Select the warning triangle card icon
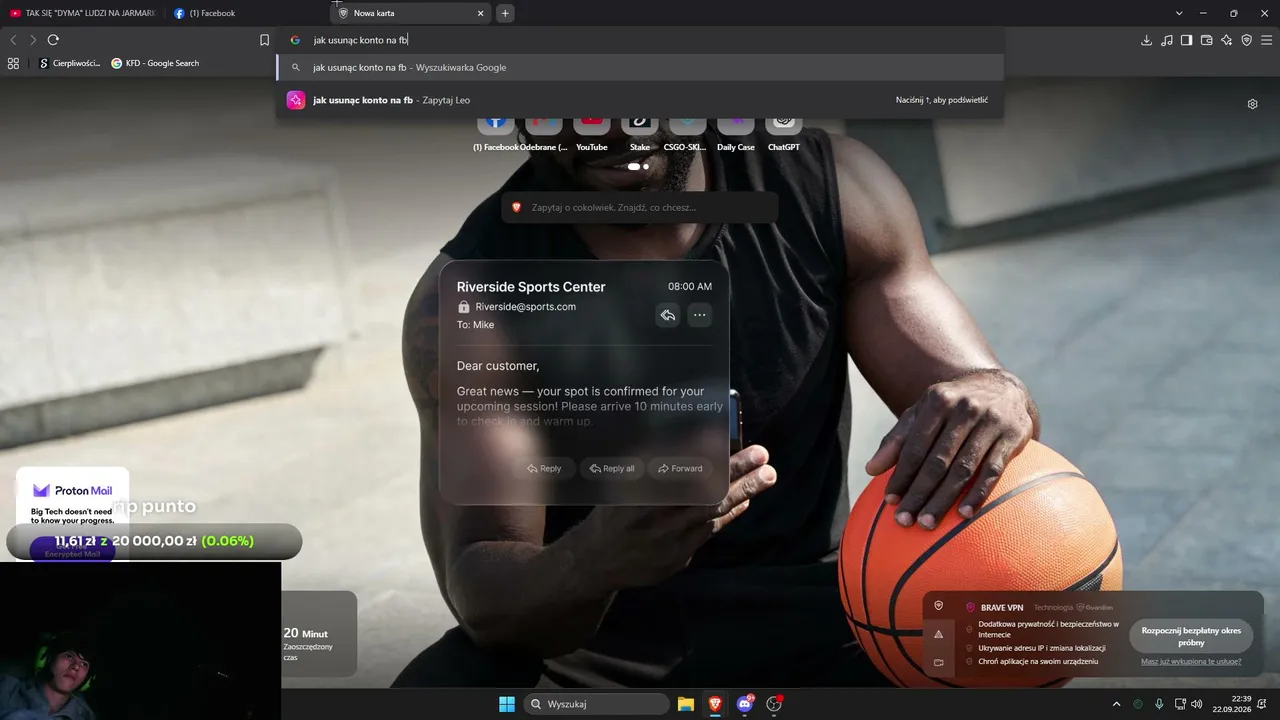 click(938, 634)
